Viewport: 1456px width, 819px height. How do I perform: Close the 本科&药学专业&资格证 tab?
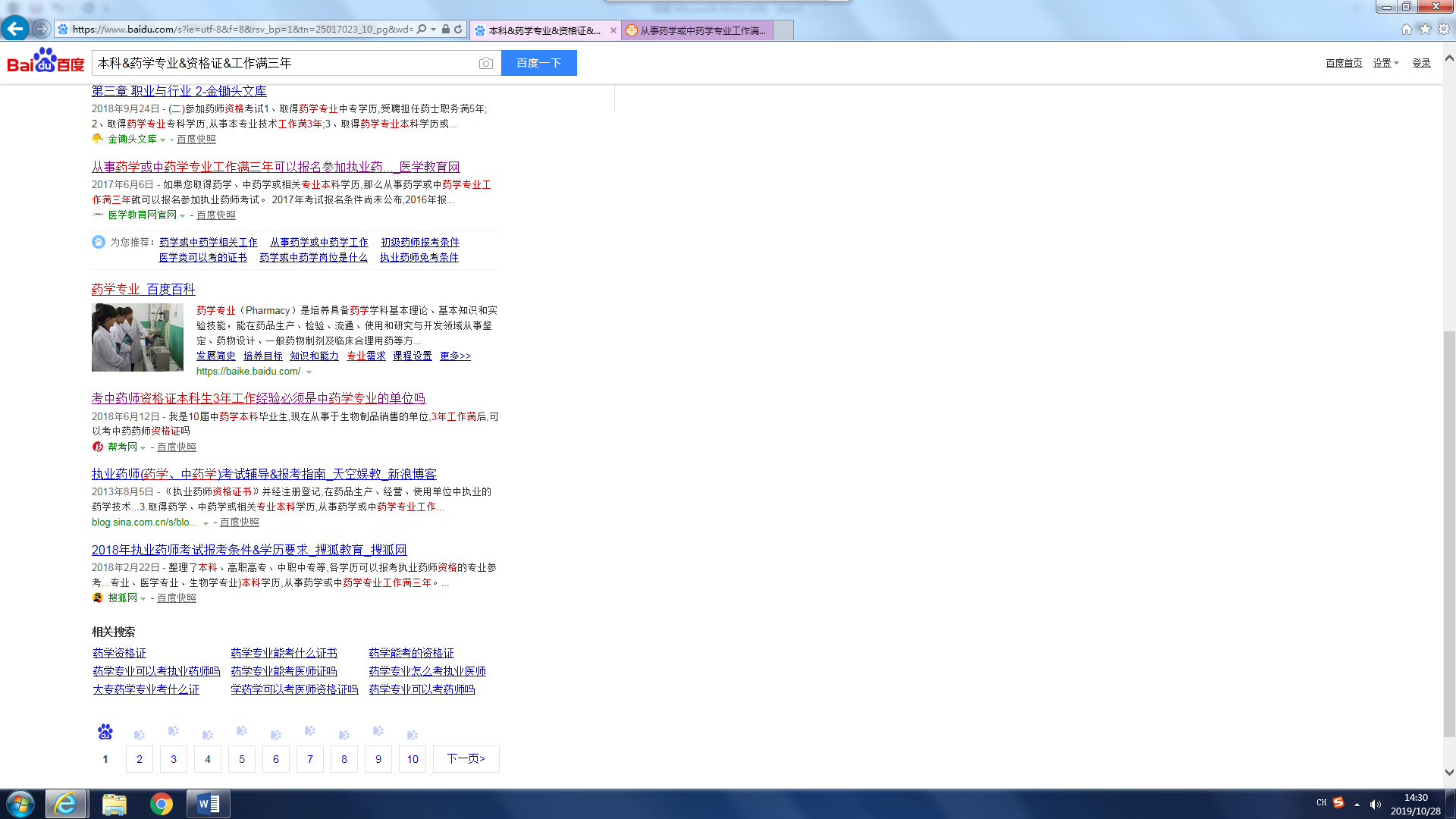(613, 30)
